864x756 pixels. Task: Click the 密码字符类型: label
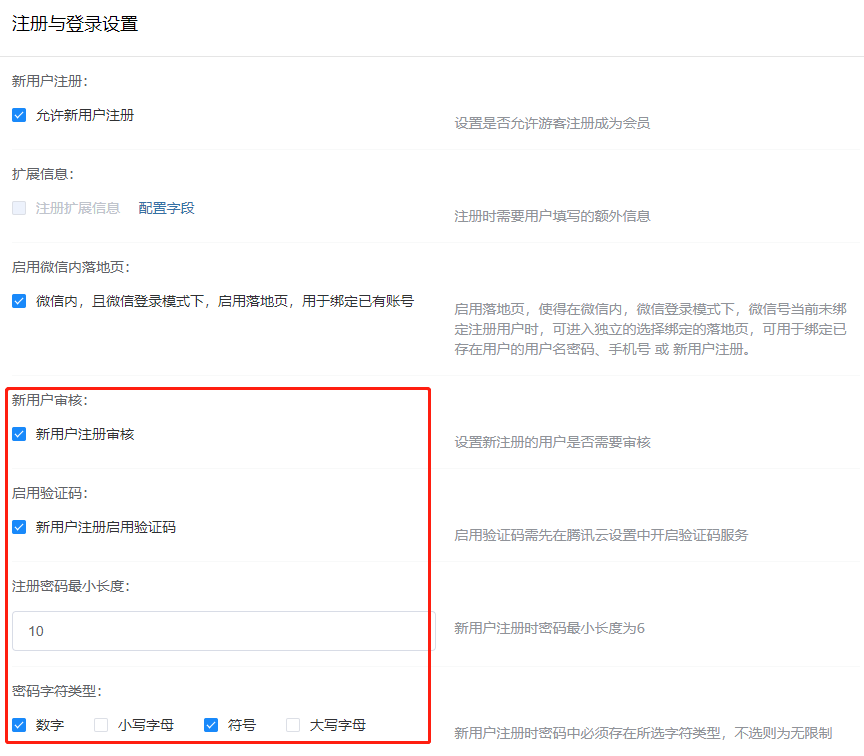pos(57,691)
